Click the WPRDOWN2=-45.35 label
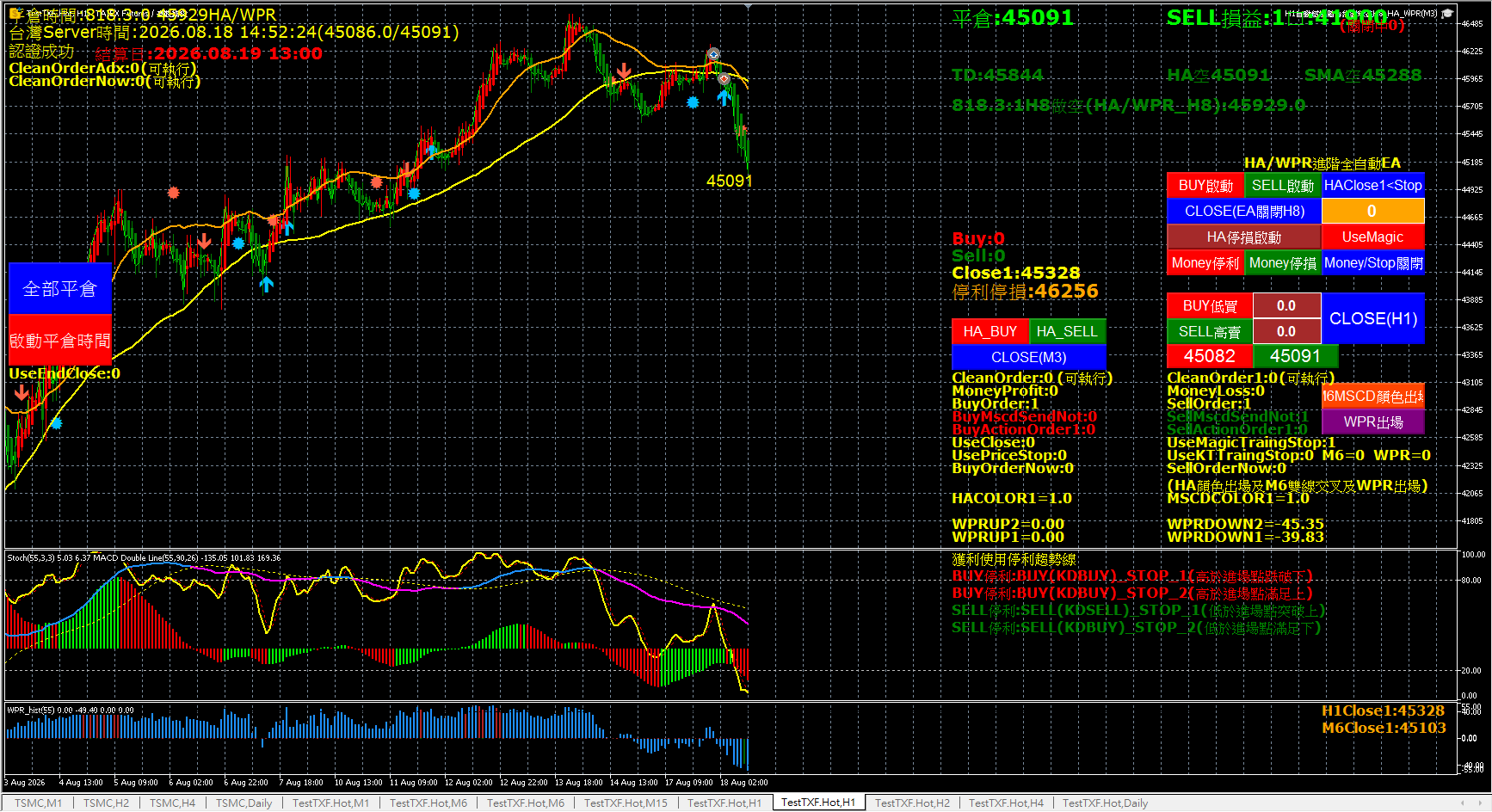Viewport: 1492px width, 812px height. coord(1245,524)
